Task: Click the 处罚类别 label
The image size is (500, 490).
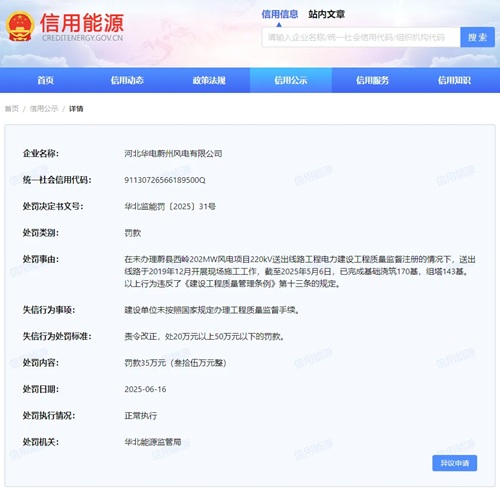Action: click(41, 233)
